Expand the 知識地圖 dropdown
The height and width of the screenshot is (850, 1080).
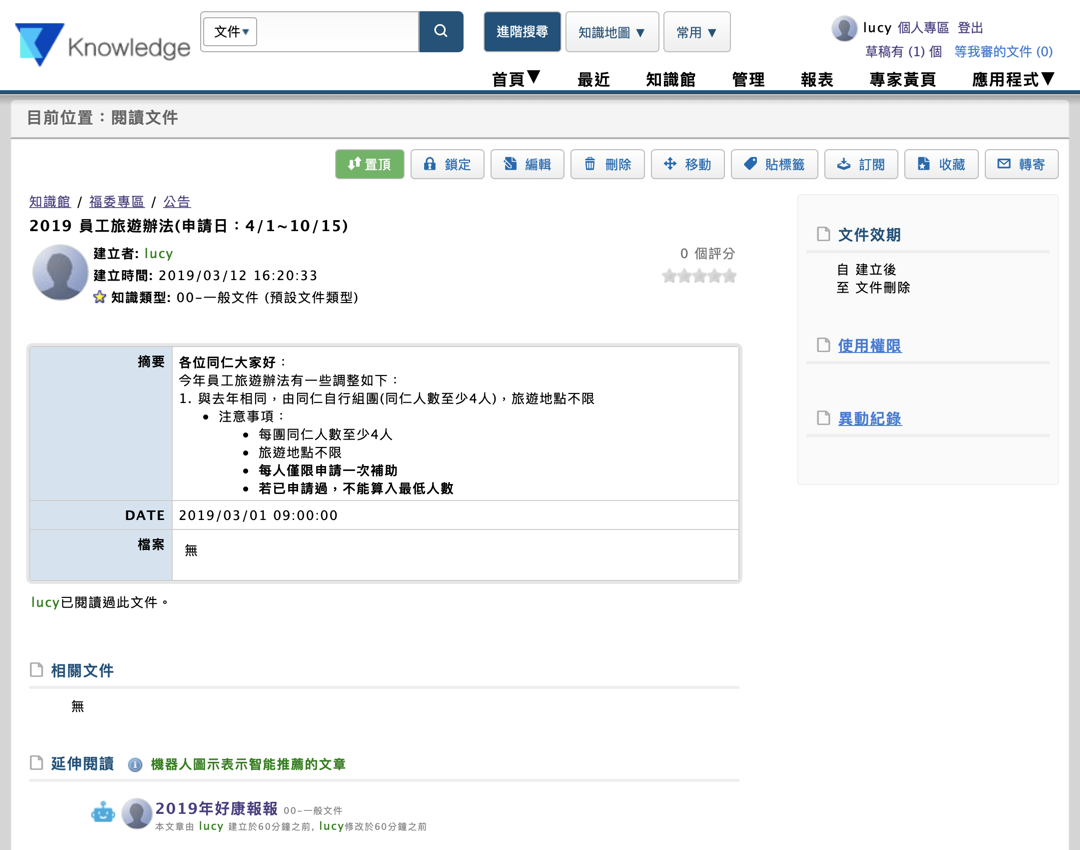pos(612,32)
